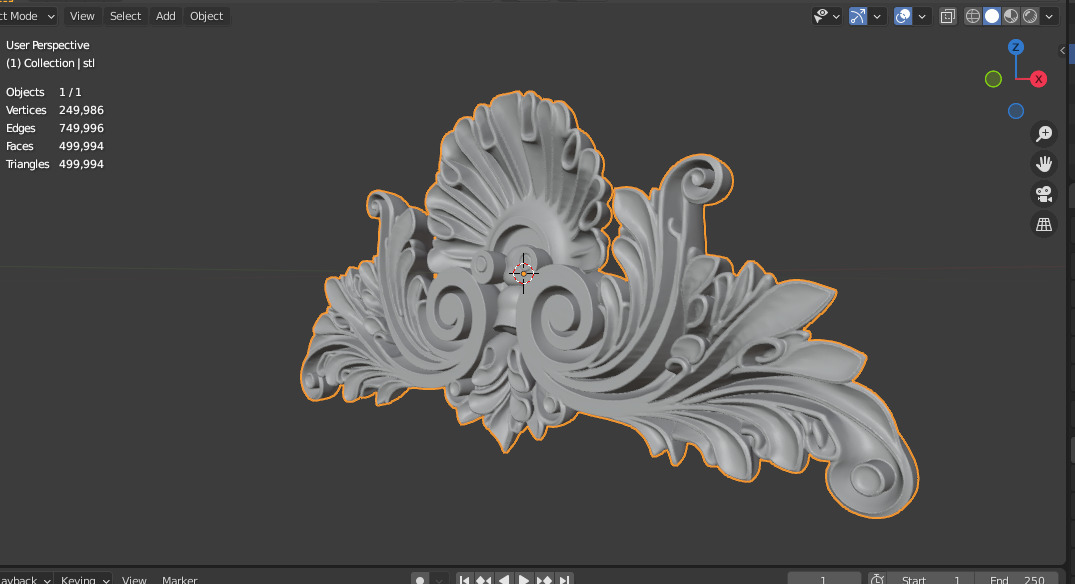This screenshot has width=1075, height=584.
Task: Switch to Rendered viewport shading
Action: tap(1030, 16)
